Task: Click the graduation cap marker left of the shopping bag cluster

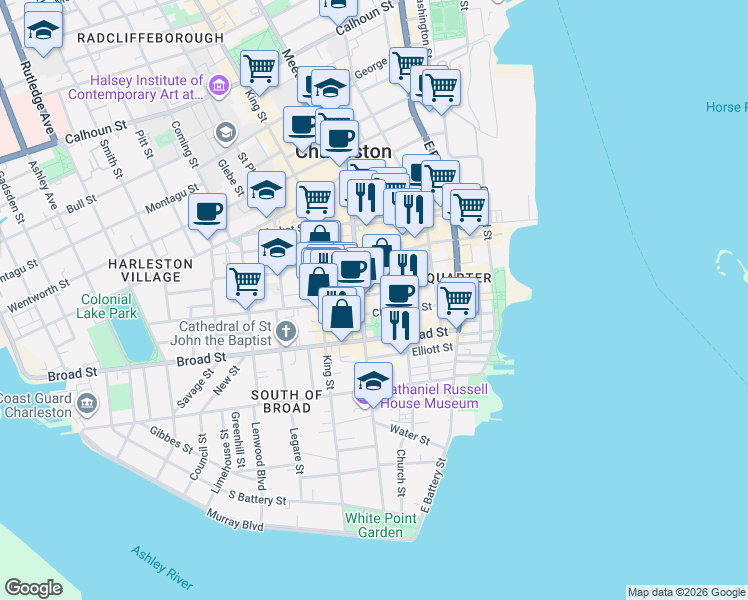Action: 277,248
